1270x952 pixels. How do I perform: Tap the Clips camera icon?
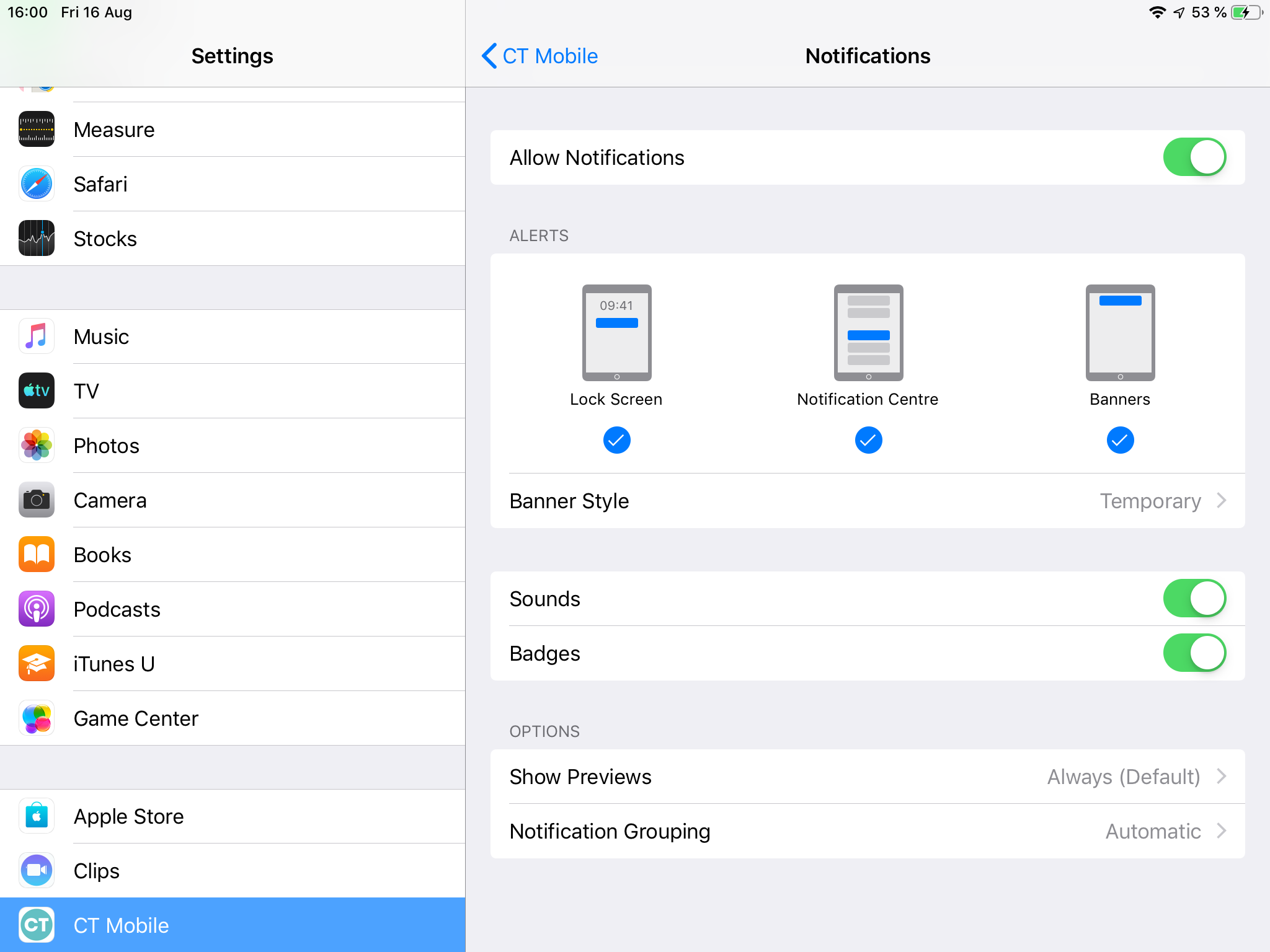click(37, 871)
